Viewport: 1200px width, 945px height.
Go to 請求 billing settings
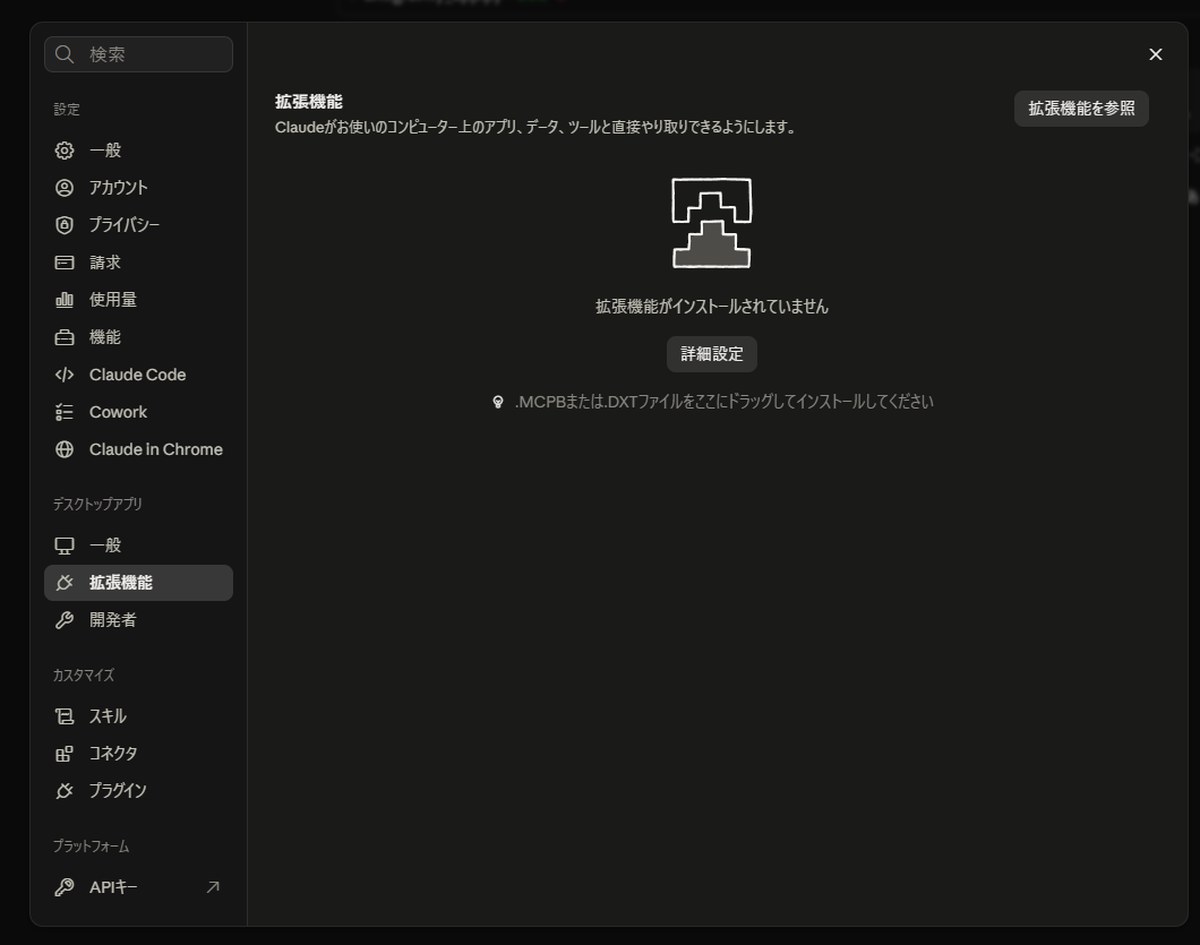139,263
